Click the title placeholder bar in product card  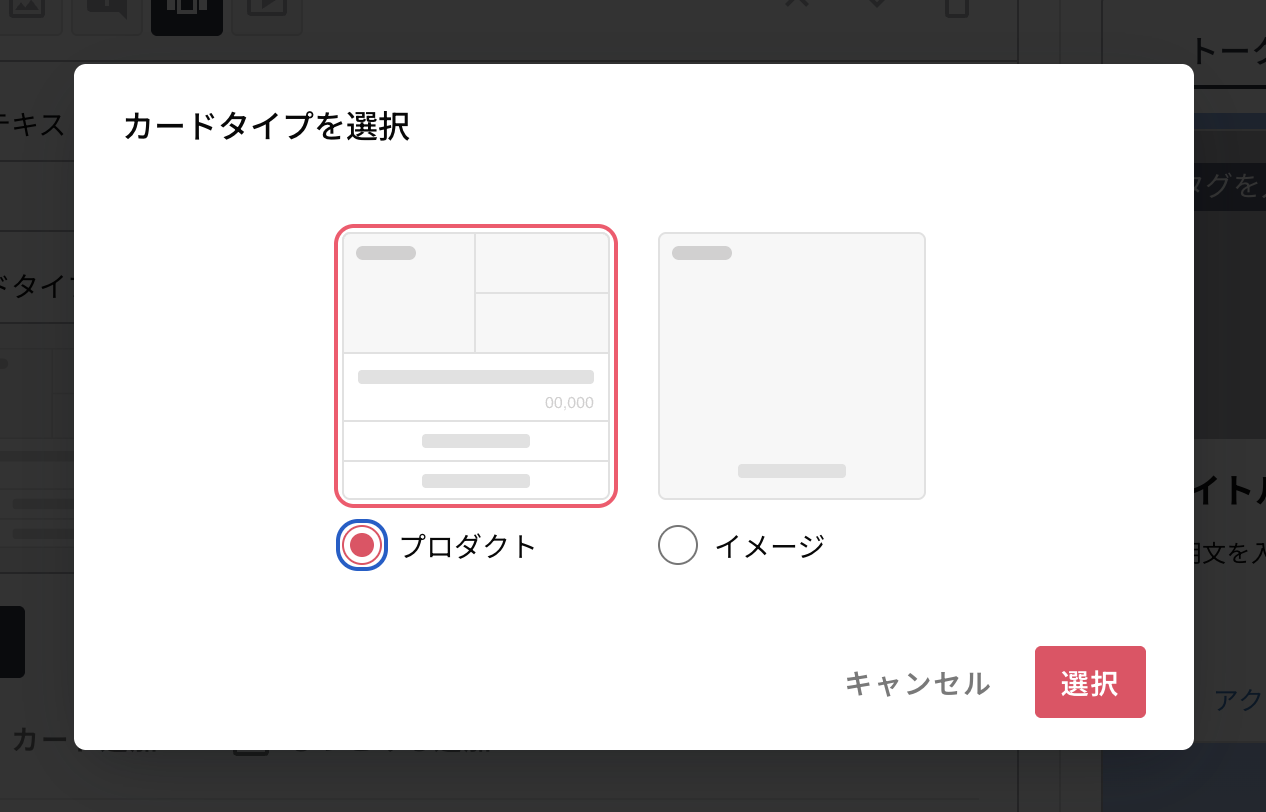pyautogui.click(x=475, y=377)
